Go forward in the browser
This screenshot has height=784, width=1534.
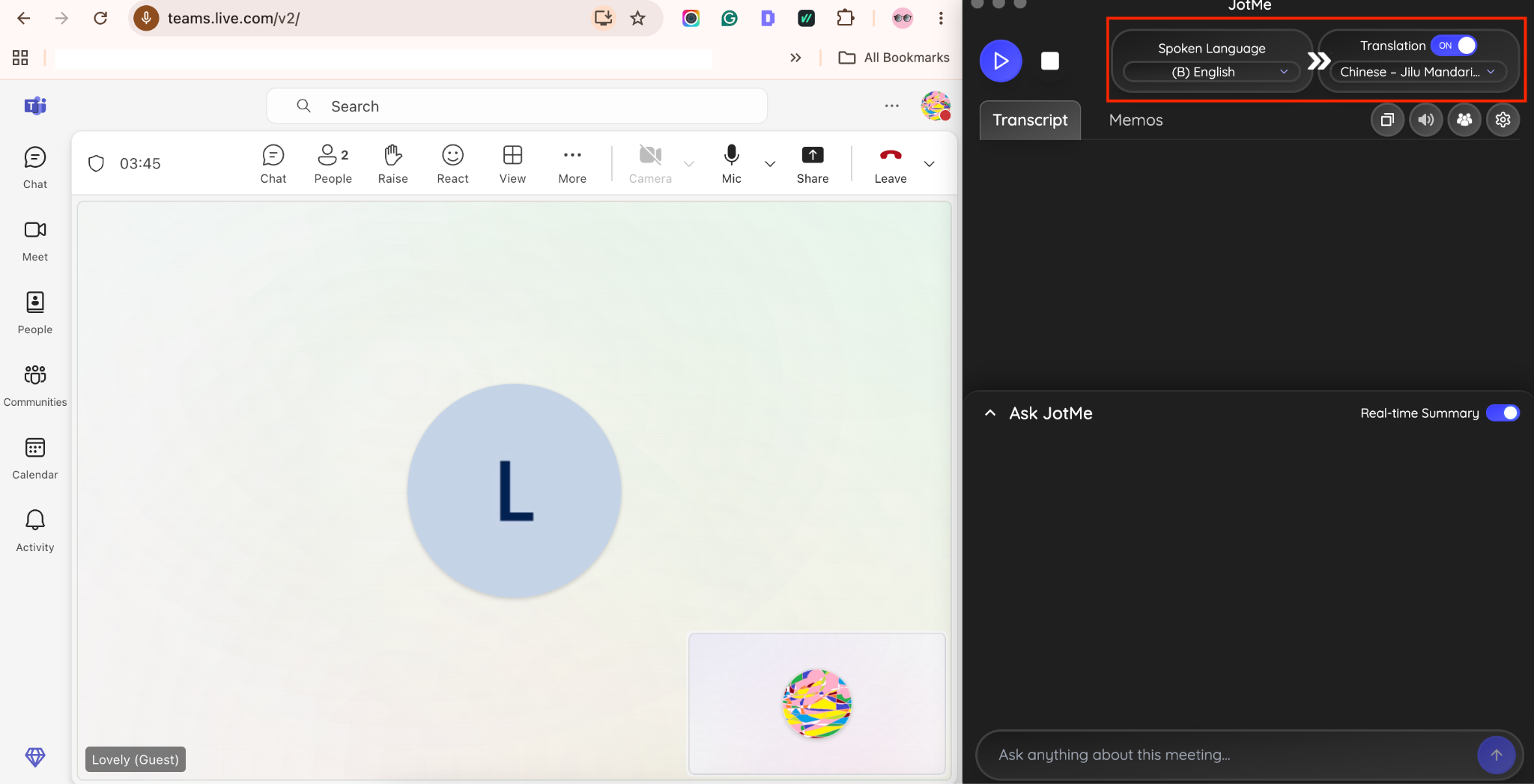[x=62, y=18]
